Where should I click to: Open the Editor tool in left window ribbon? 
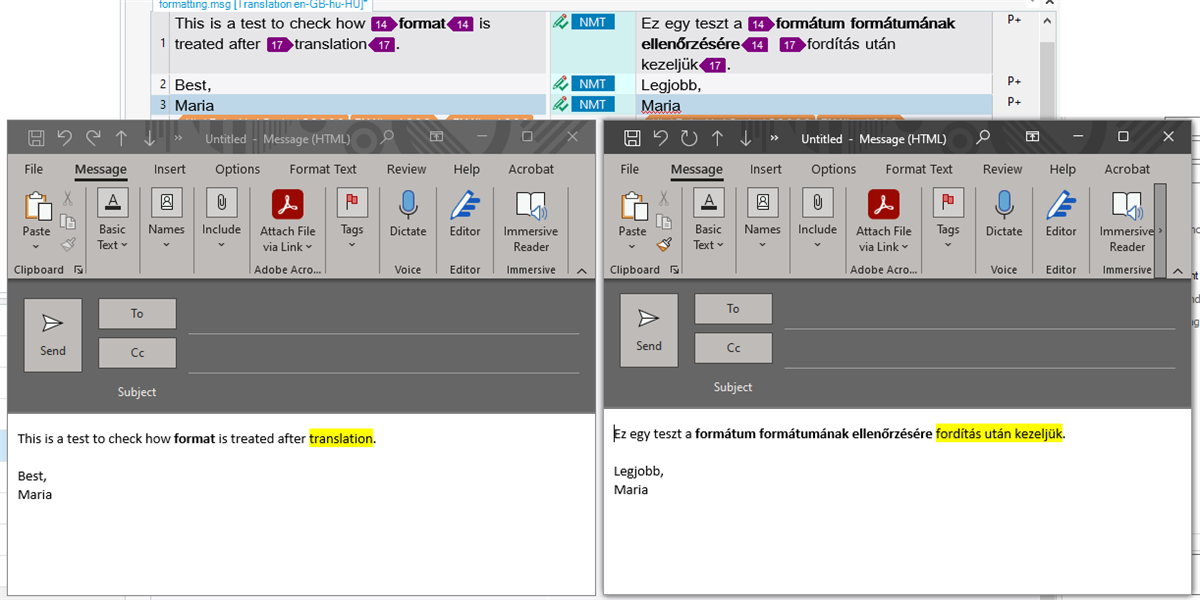click(465, 205)
